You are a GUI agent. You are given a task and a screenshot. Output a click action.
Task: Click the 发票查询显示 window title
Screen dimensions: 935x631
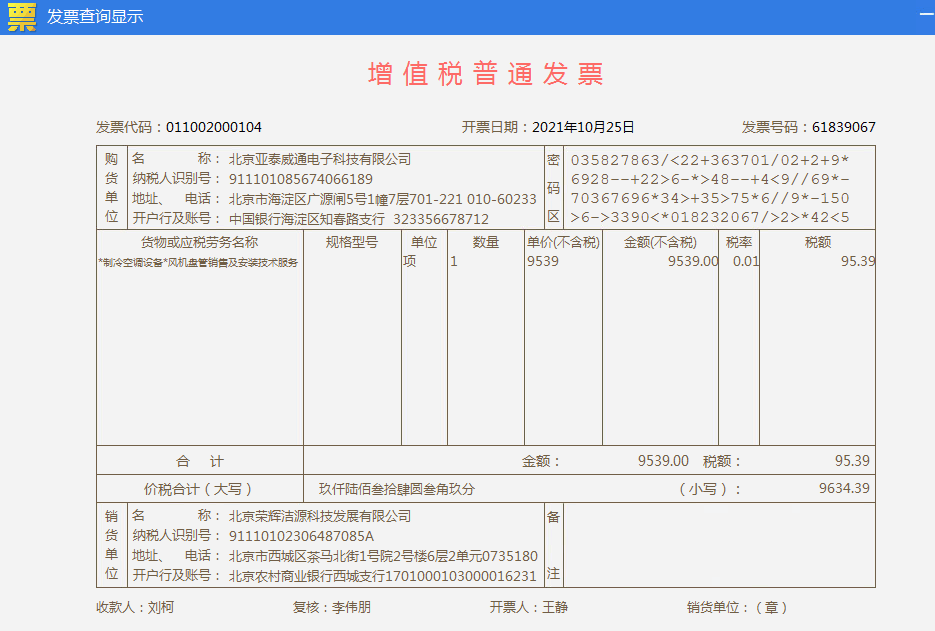pos(95,17)
